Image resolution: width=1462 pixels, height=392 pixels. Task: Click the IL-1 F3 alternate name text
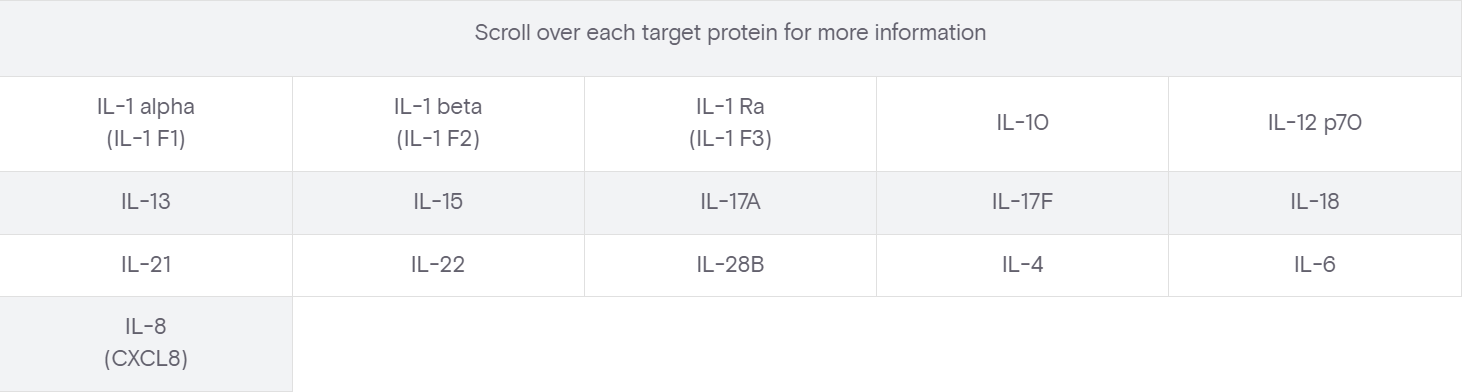730,139
